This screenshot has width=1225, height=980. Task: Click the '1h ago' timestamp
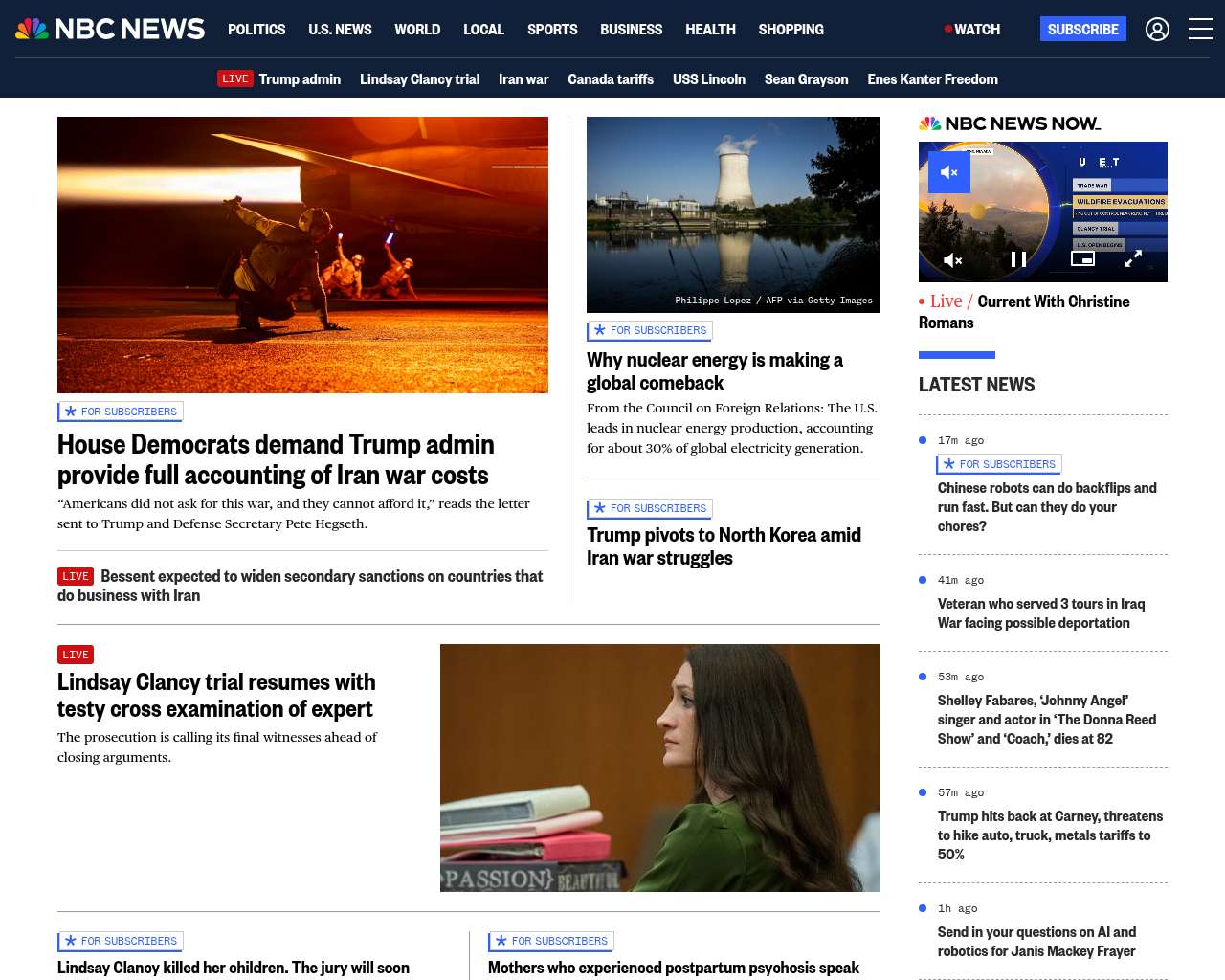coord(958,908)
